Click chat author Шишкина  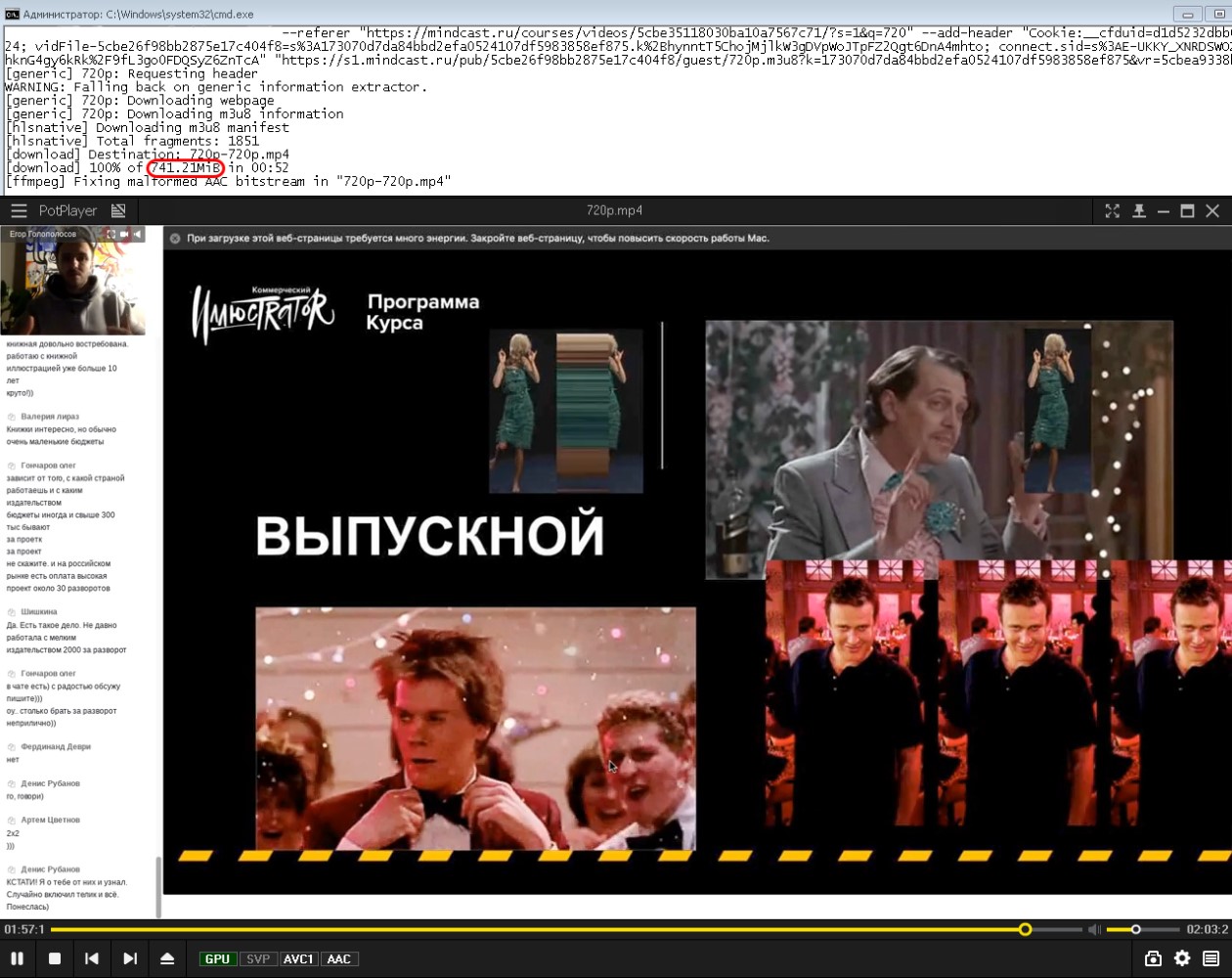(x=39, y=612)
